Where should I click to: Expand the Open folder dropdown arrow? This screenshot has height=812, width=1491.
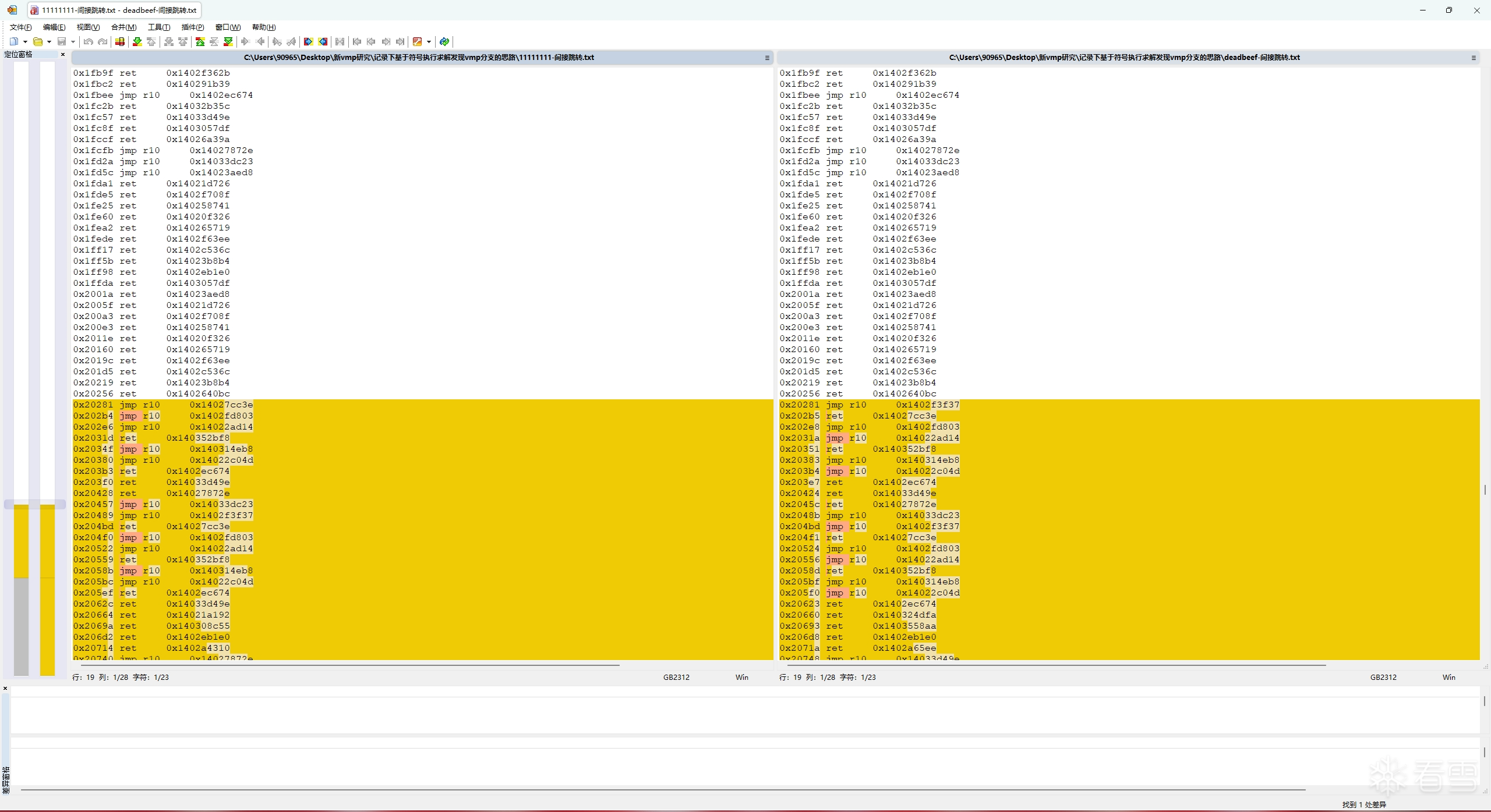tap(49, 41)
